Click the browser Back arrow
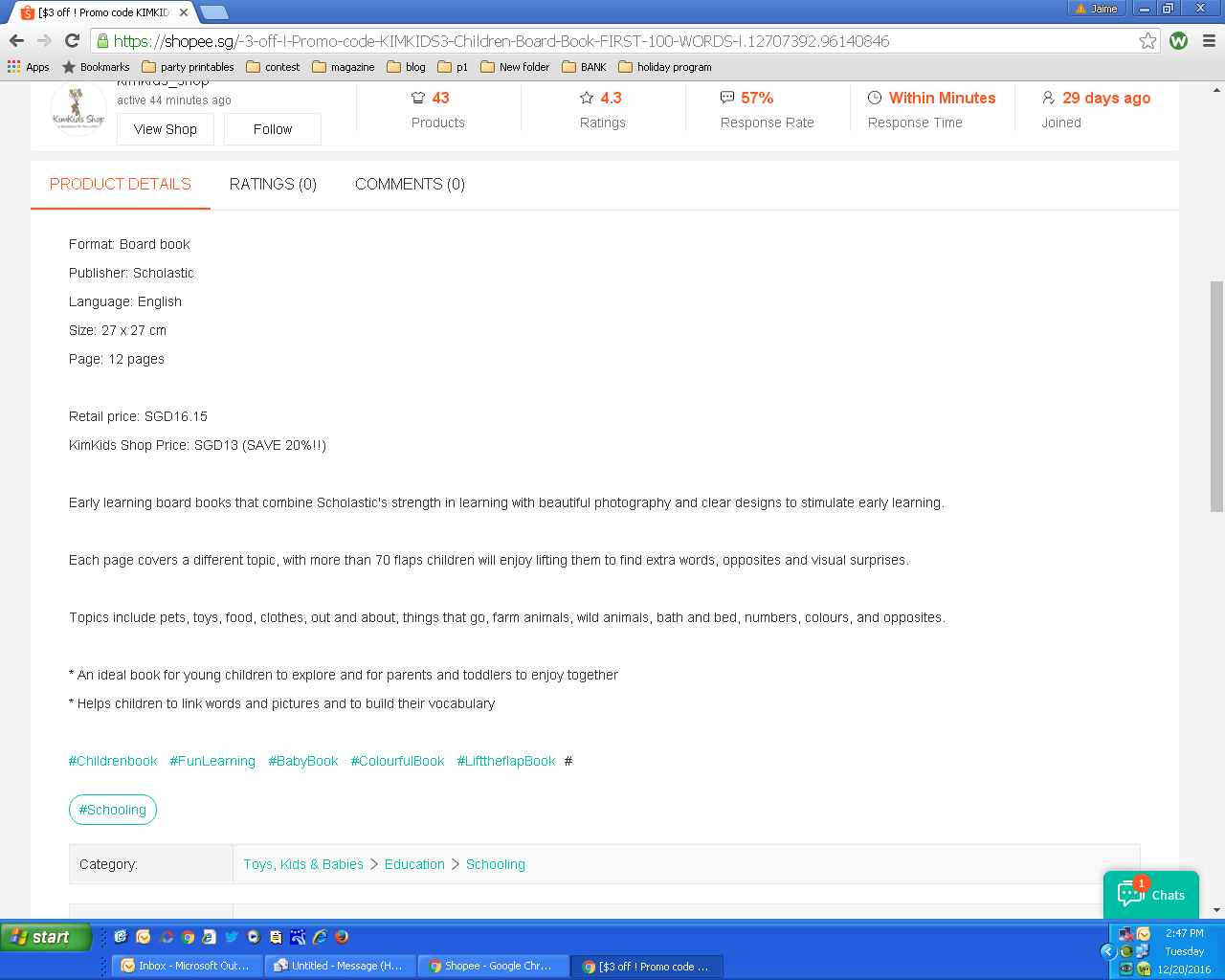This screenshot has width=1225, height=980. tap(16, 40)
